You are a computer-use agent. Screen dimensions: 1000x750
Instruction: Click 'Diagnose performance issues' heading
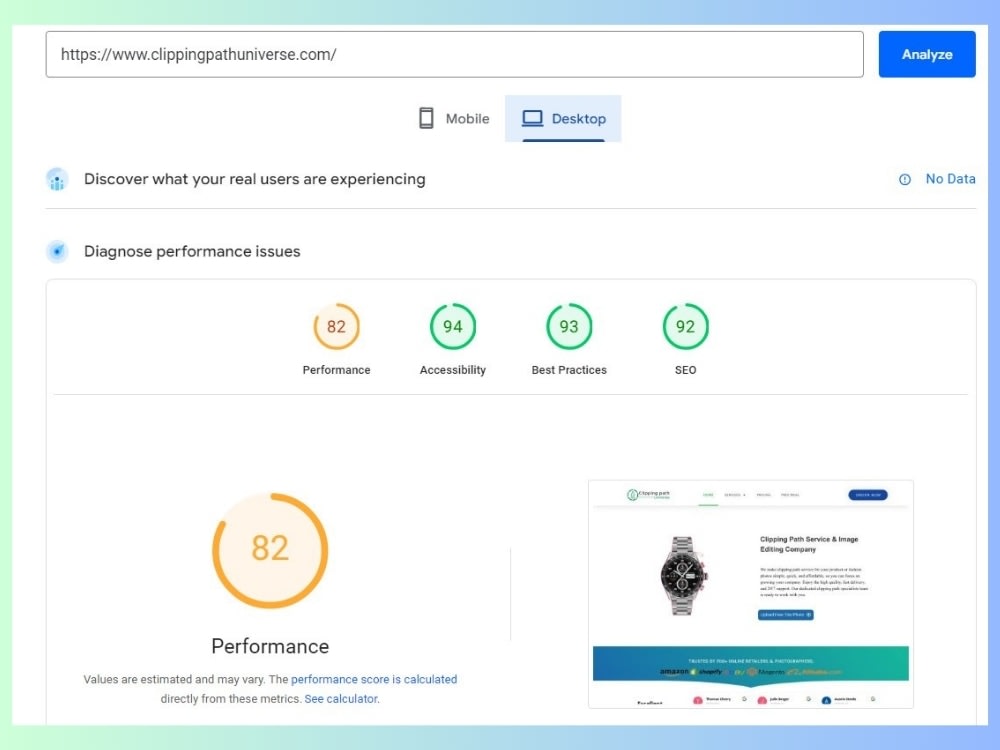192,251
